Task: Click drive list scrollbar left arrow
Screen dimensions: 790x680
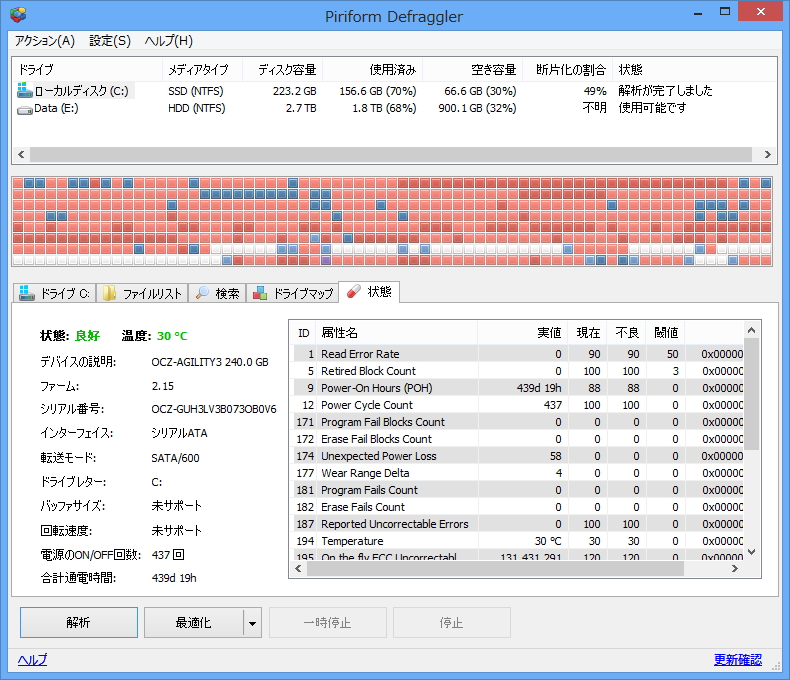Action: coord(21,155)
